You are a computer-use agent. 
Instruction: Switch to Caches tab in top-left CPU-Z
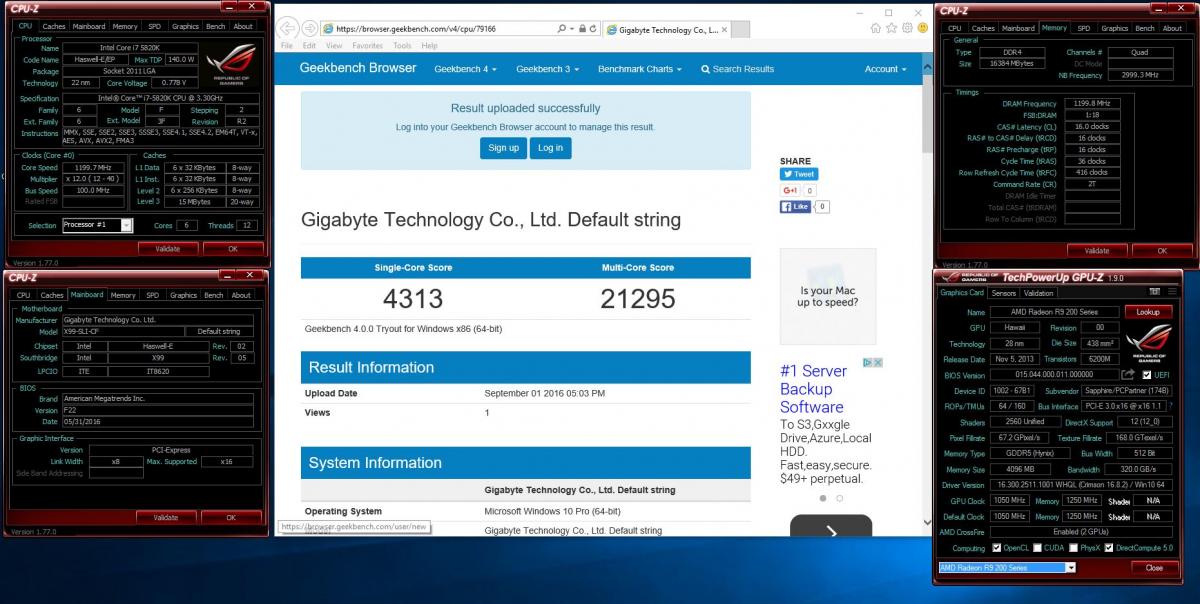coord(54,27)
